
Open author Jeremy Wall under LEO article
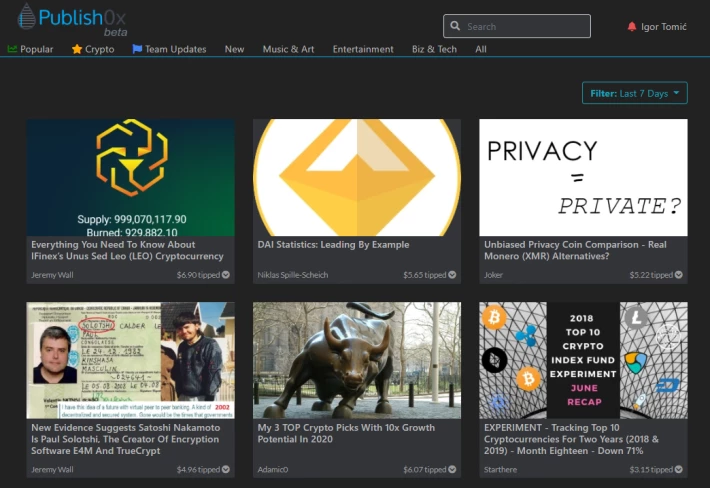tap(52, 275)
